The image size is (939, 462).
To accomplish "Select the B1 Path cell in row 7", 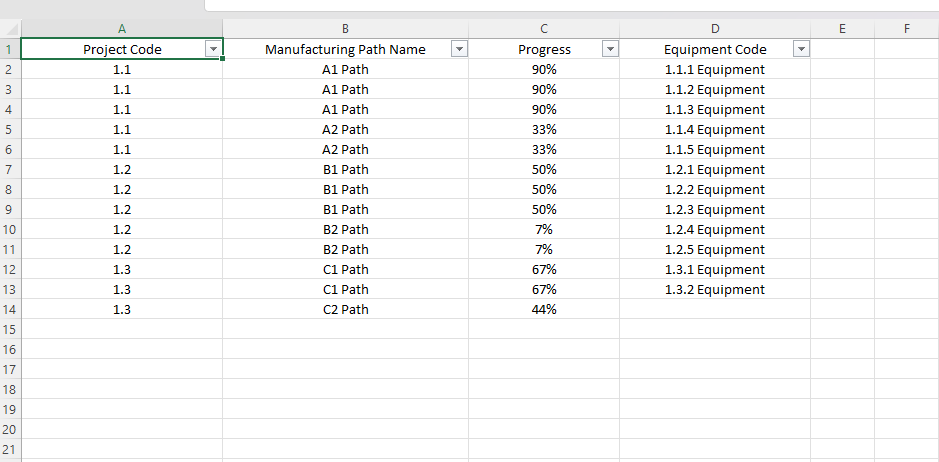I will [x=346, y=170].
